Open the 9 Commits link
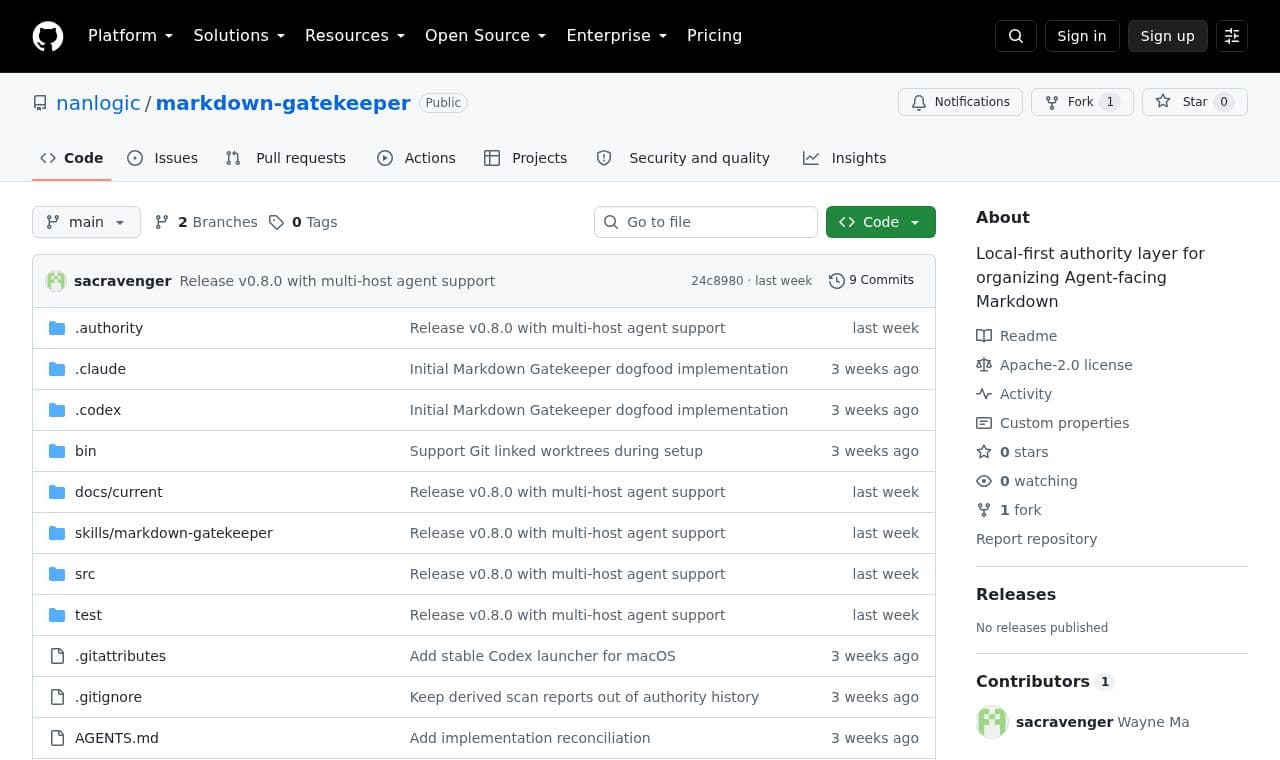Screen dimensions: 1280x760 (x=871, y=281)
